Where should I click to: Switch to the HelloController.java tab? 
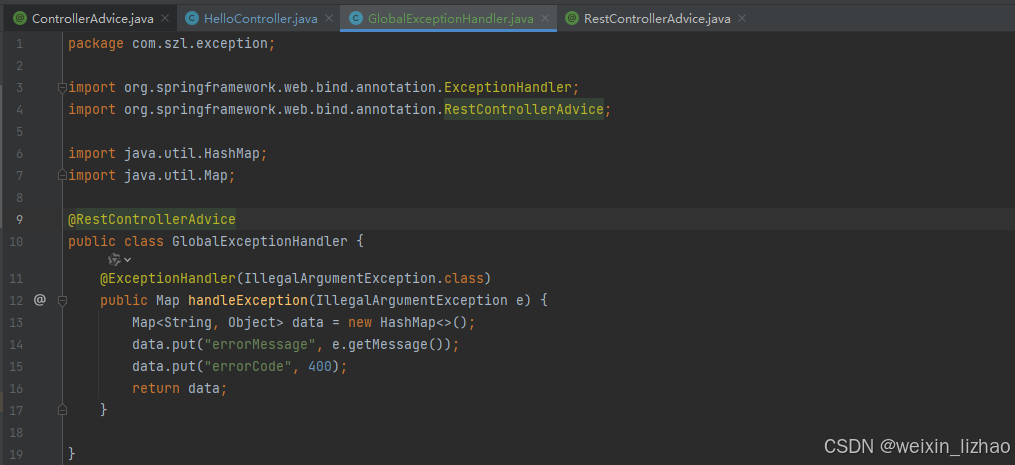click(x=260, y=19)
